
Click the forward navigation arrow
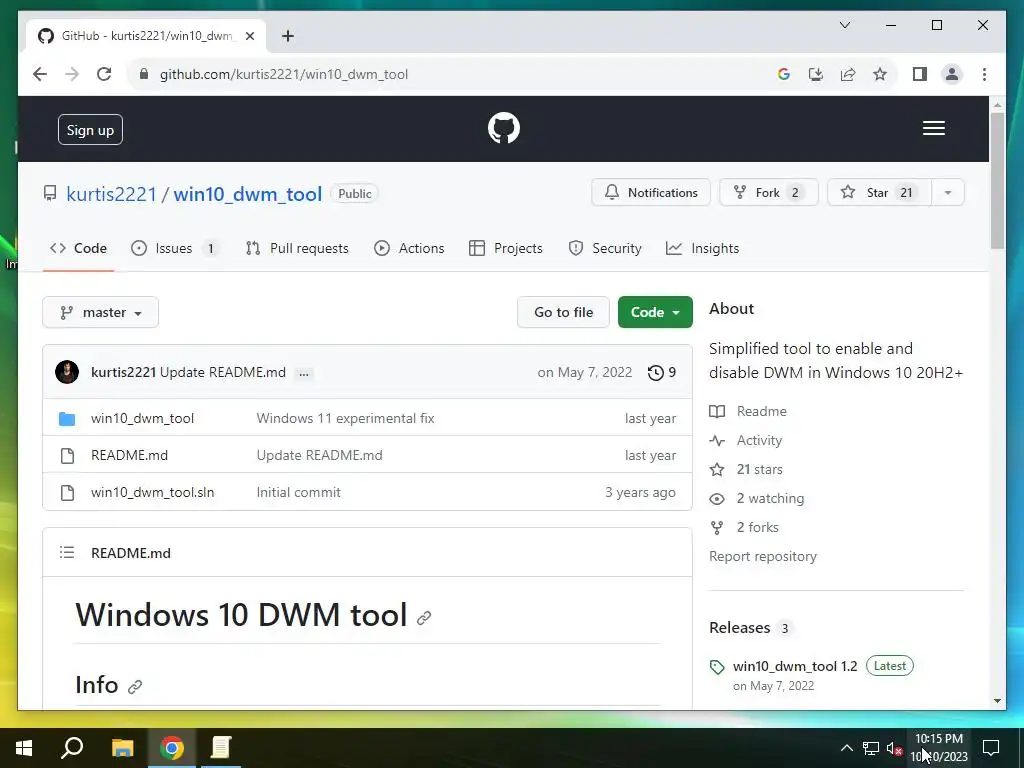click(72, 74)
